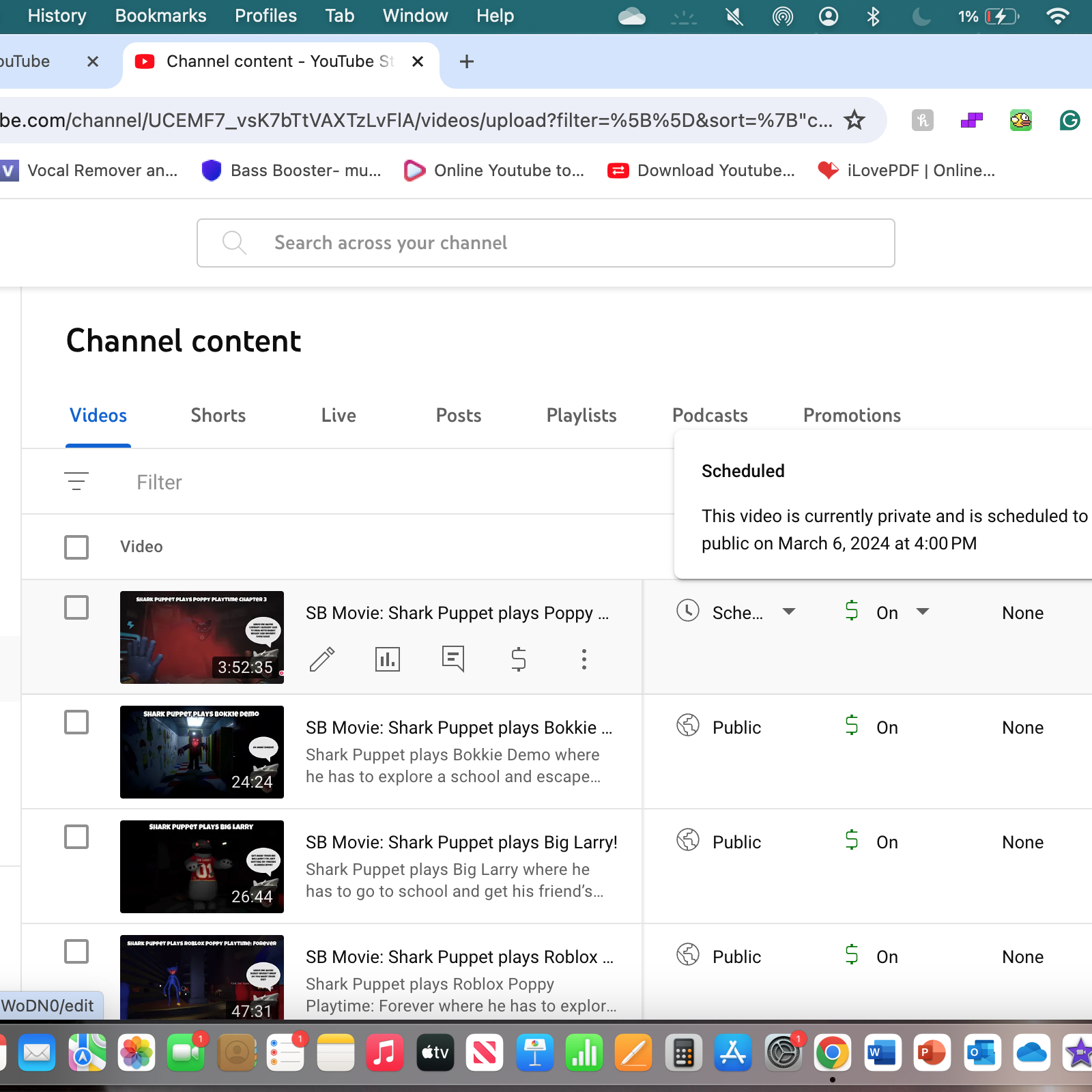Expand the Scheduled visibility dropdown
The width and height of the screenshot is (1092, 1092).
pos(788,612)
